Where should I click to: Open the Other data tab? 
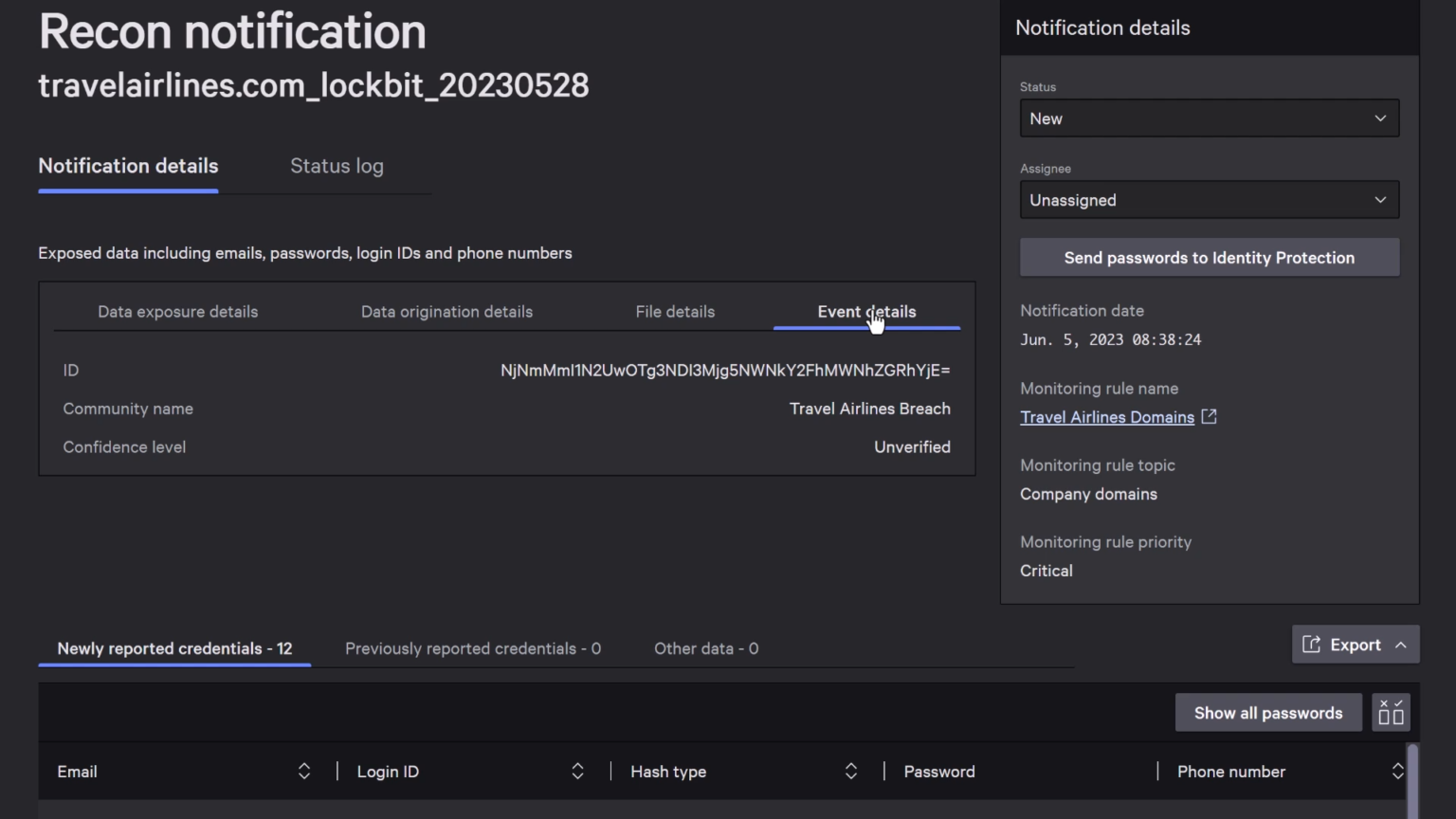click(705, 648)
